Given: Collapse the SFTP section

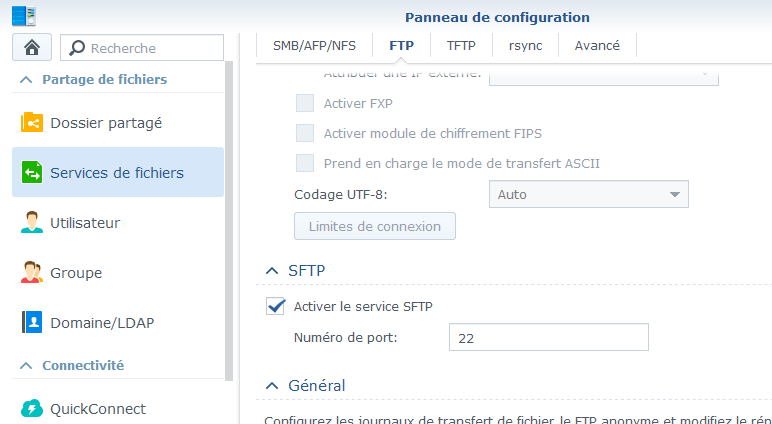Looking at the screenshot, I should click(x=272, y=271).
